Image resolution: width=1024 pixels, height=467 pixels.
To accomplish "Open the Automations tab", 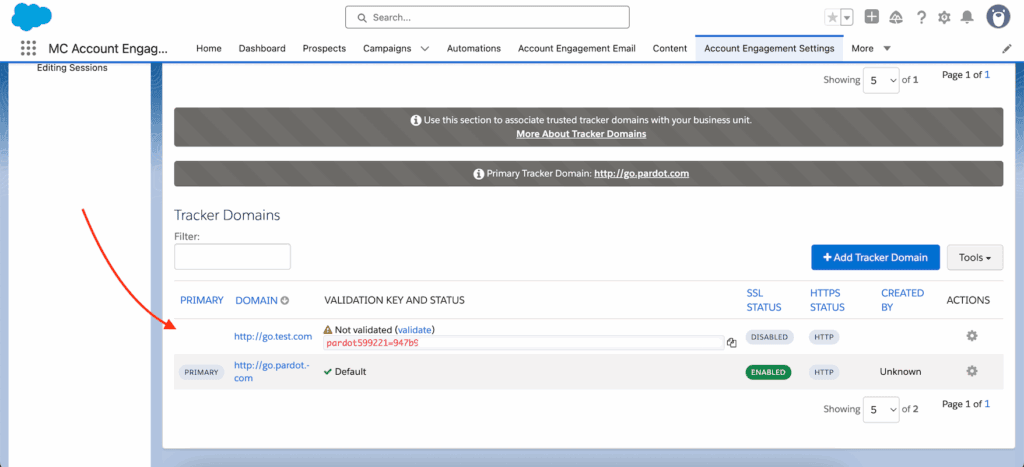I will [x=473, y=48].
